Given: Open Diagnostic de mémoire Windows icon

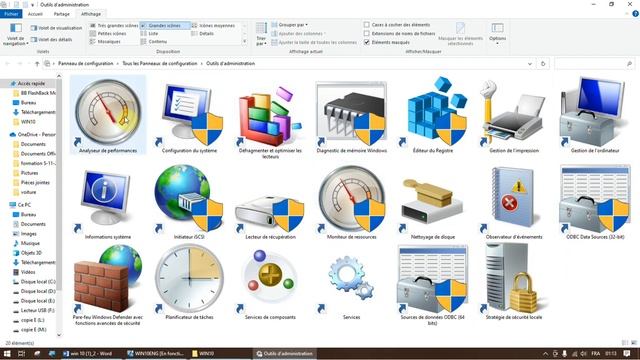Looking at the screenshot, I should click(351, 113).
